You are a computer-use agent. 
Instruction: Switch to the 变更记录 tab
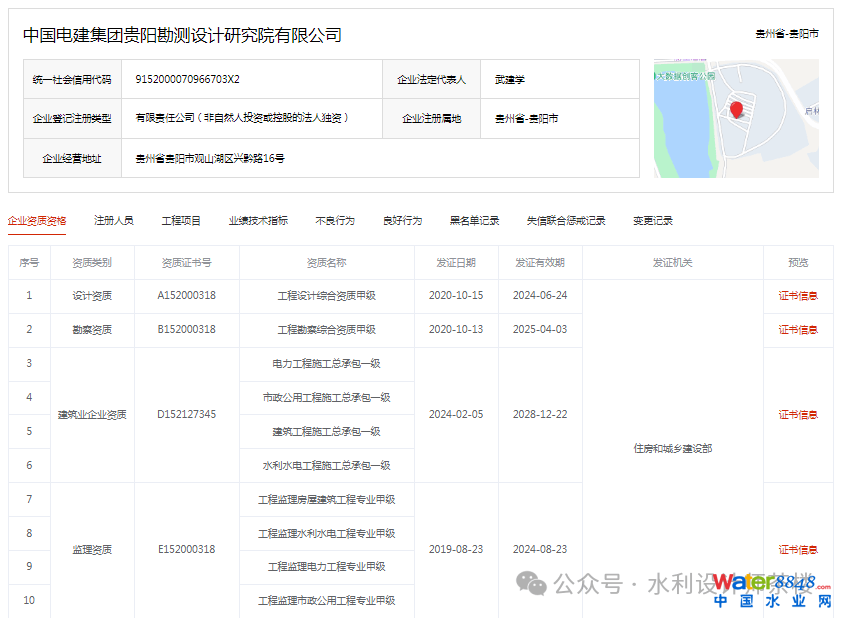pyautogui.click(x=653, y=220)
